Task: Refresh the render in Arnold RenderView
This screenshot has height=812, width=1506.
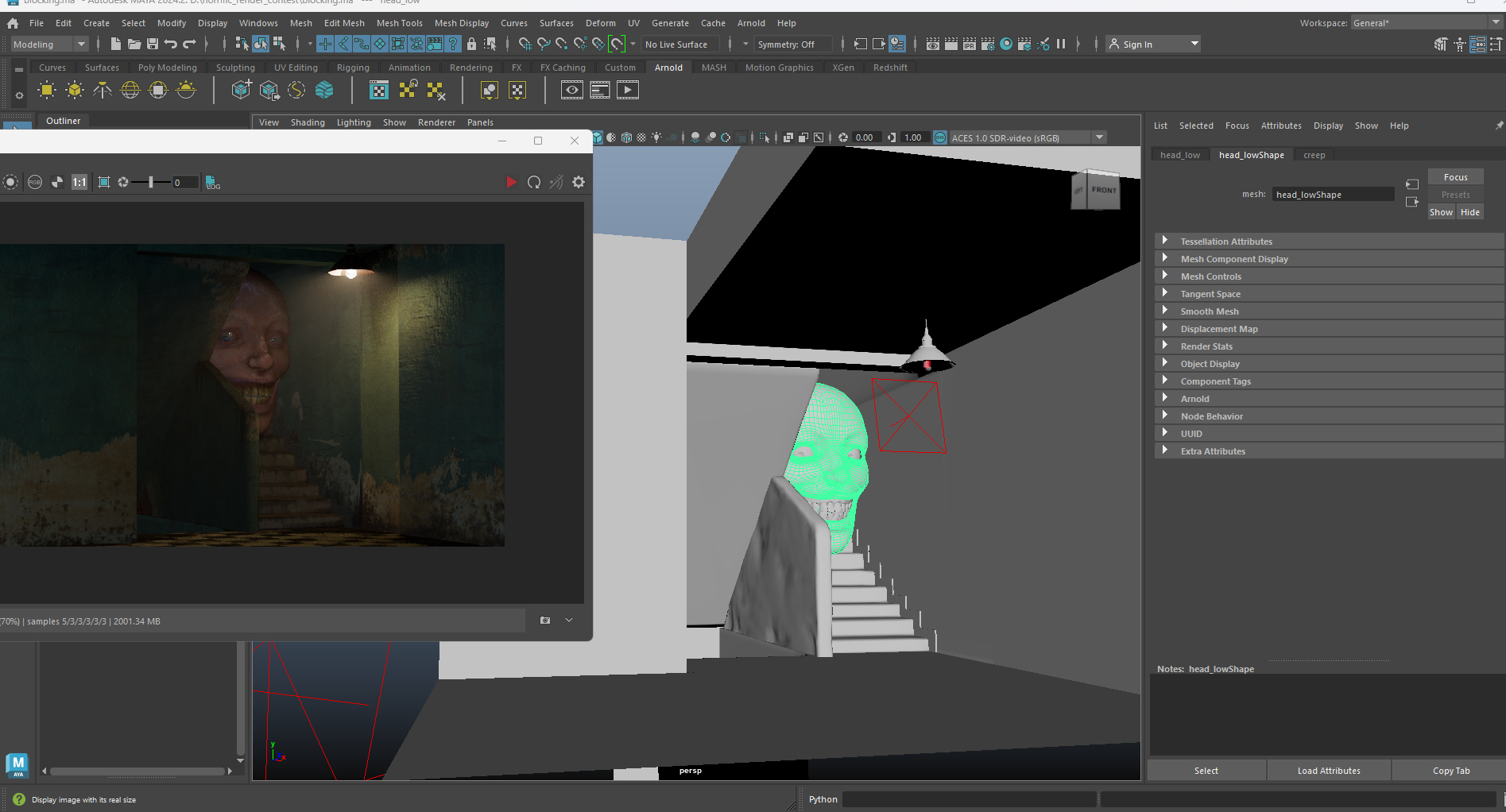Action: (534, 182)
